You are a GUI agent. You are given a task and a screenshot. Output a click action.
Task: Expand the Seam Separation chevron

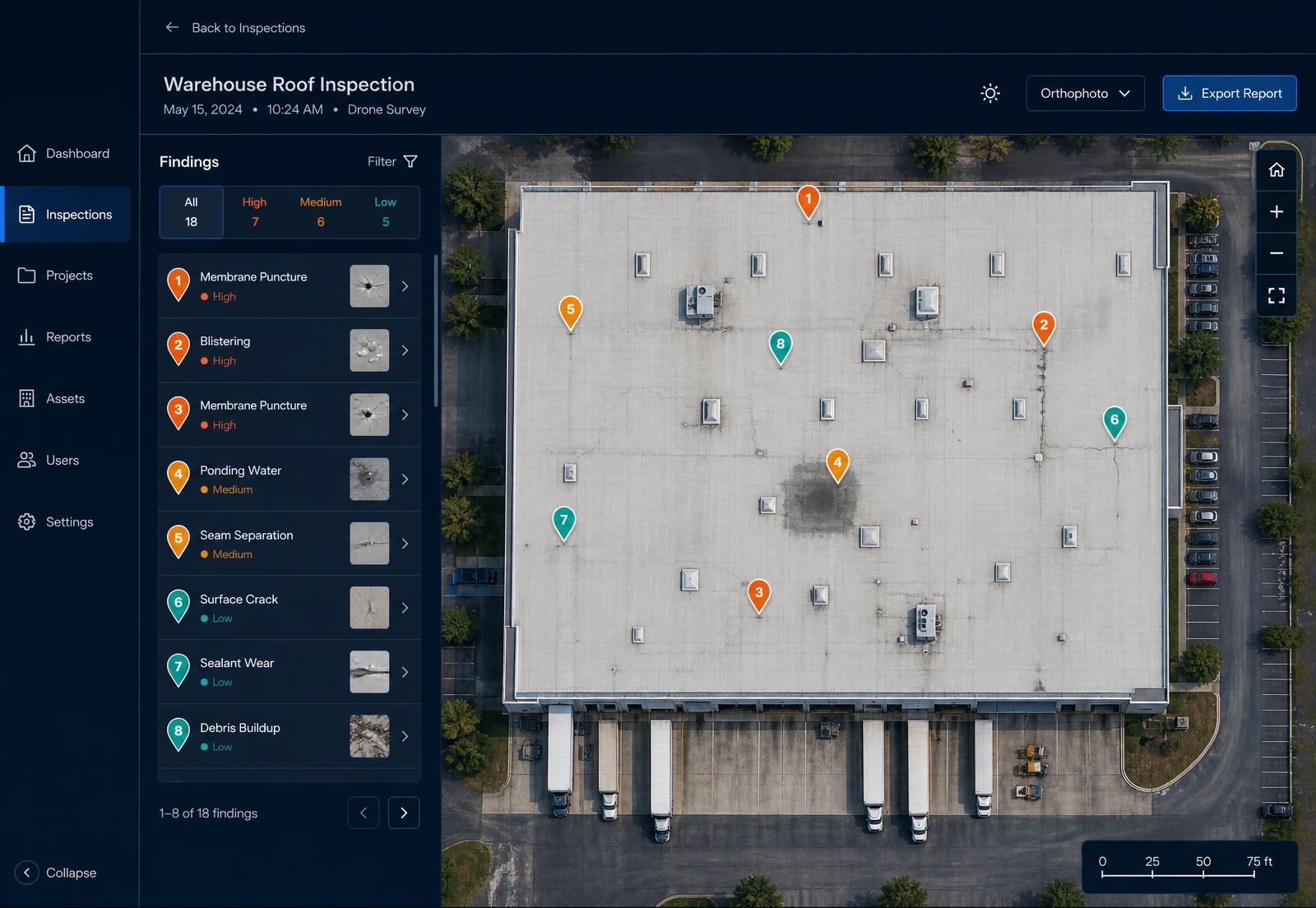pos(405,543)
